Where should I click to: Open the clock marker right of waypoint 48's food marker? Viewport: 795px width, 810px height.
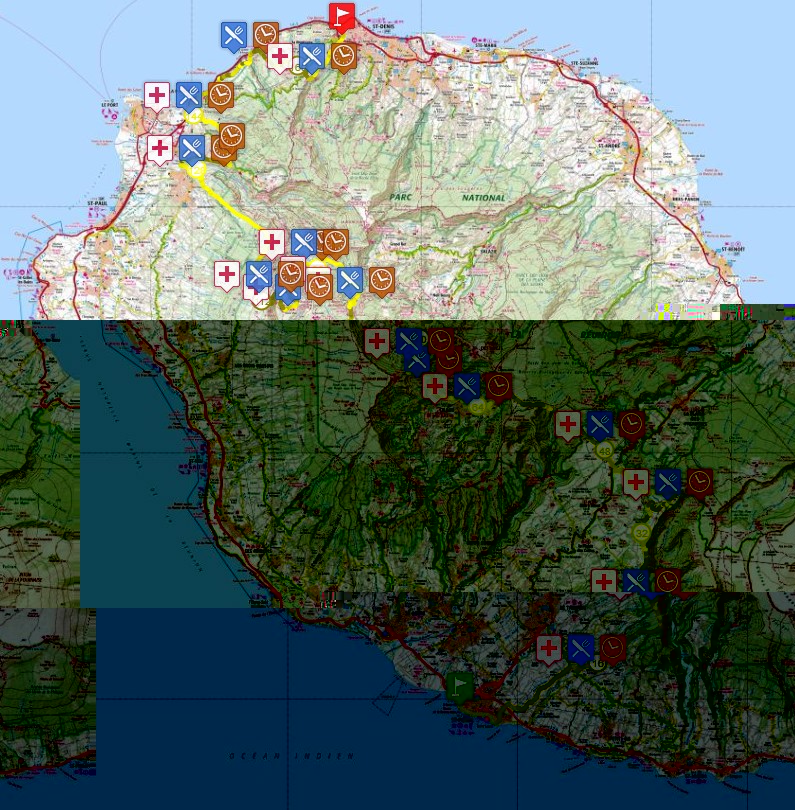[x=632, y=426]
